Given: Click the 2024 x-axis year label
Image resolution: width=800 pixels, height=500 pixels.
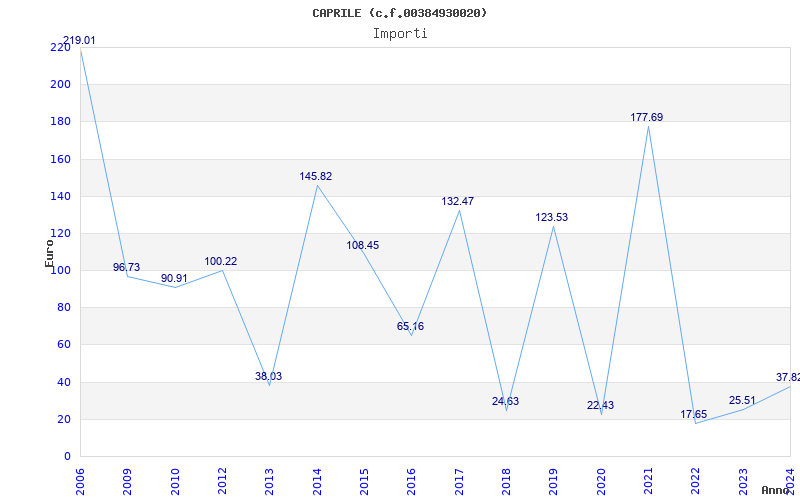Looking at the screenshot, I should tap(790, 482).
